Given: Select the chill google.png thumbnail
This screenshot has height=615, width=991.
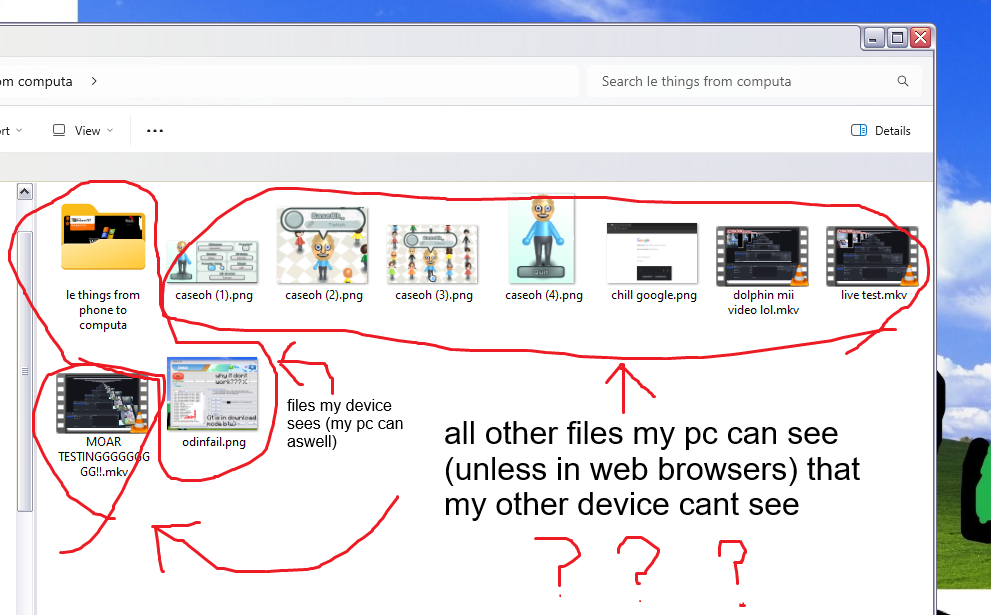Looking at the screenshot, I should (x=652, y=253).
